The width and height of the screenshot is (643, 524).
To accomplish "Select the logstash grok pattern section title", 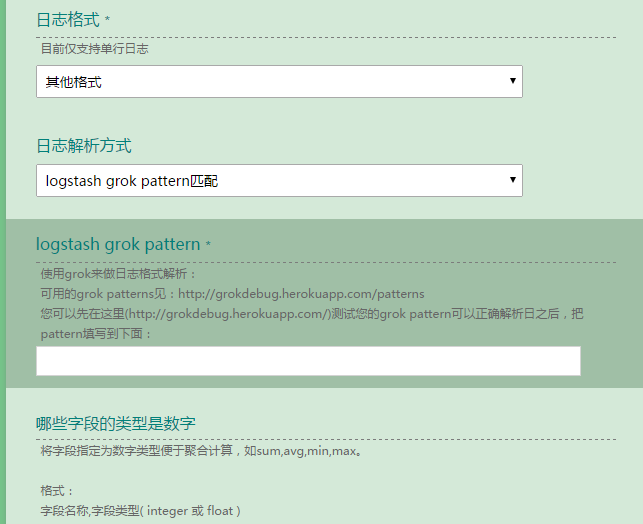I will coord(118,244).
